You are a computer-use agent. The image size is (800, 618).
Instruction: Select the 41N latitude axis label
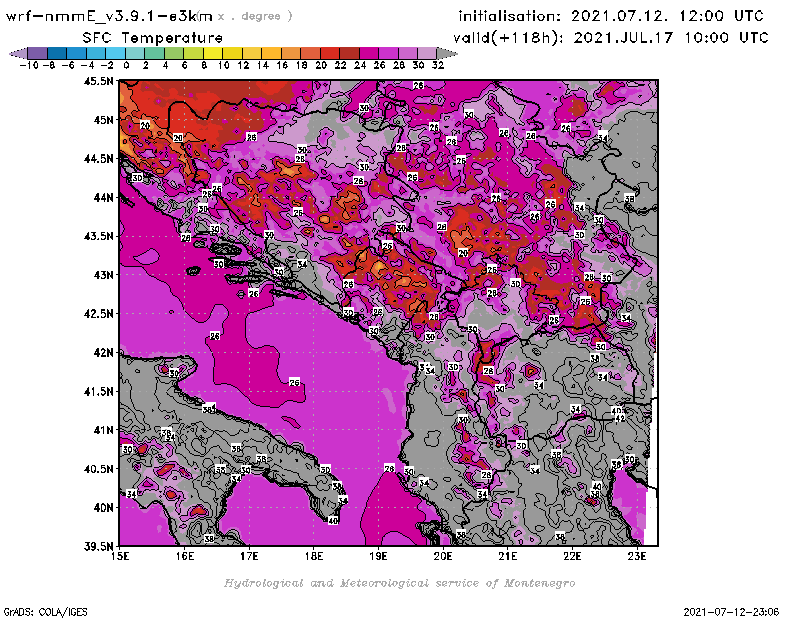[103, 430]
